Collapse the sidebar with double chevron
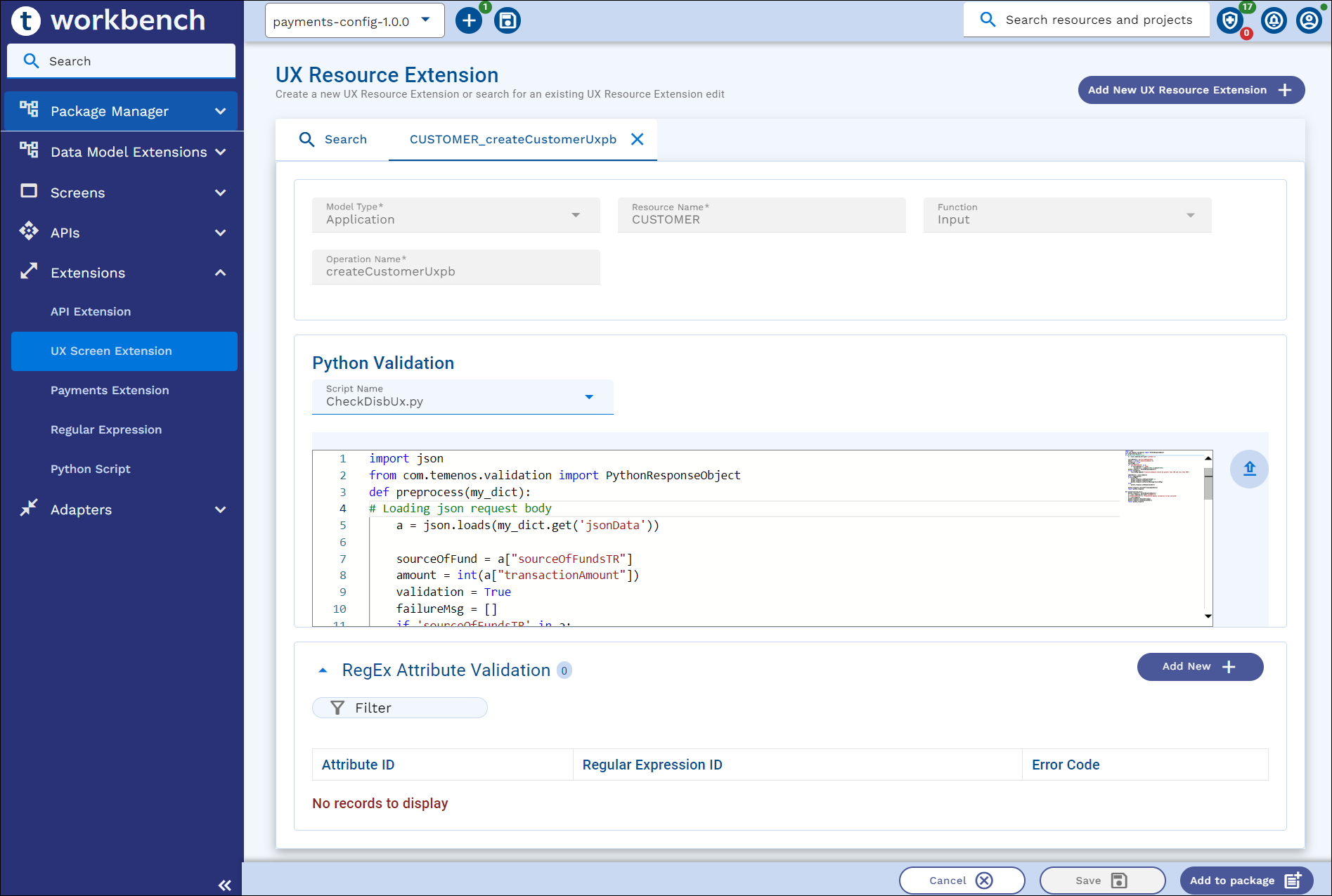The width and height of the screenshot is (1332, 896). point(225,885)
